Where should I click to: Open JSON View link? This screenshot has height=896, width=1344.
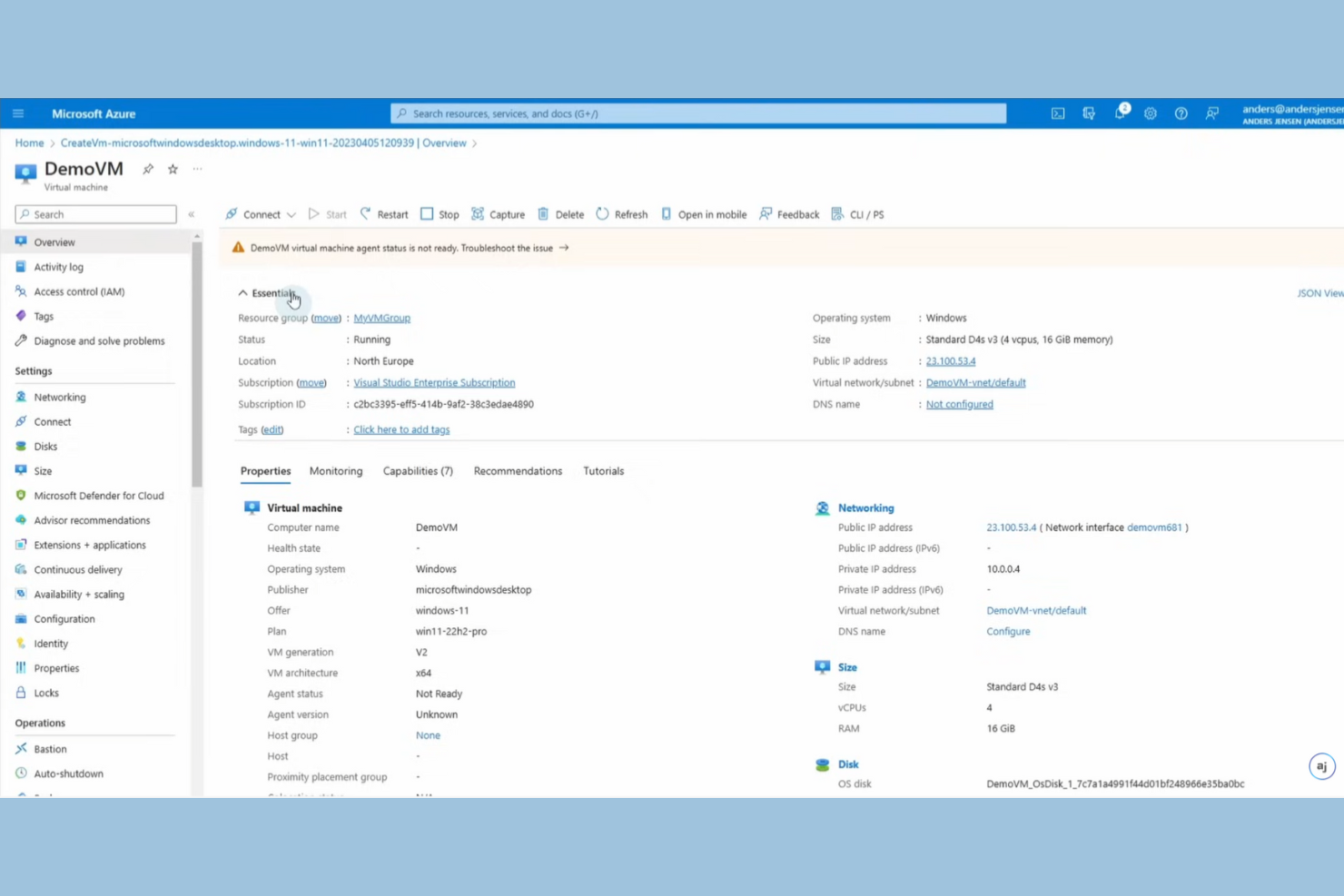[x=1320, y=293]
